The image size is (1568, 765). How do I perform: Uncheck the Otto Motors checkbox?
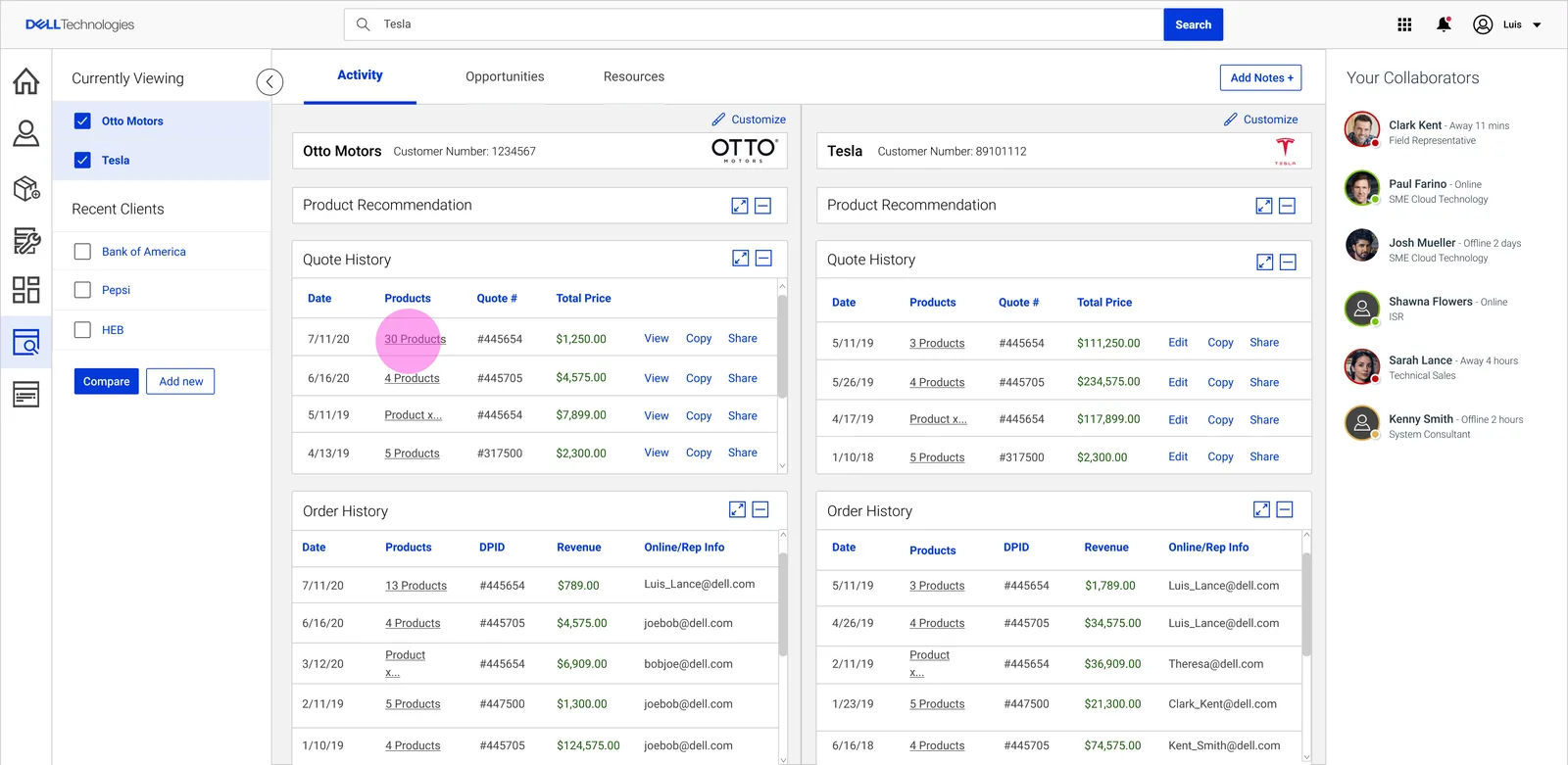tap(82, 120)
